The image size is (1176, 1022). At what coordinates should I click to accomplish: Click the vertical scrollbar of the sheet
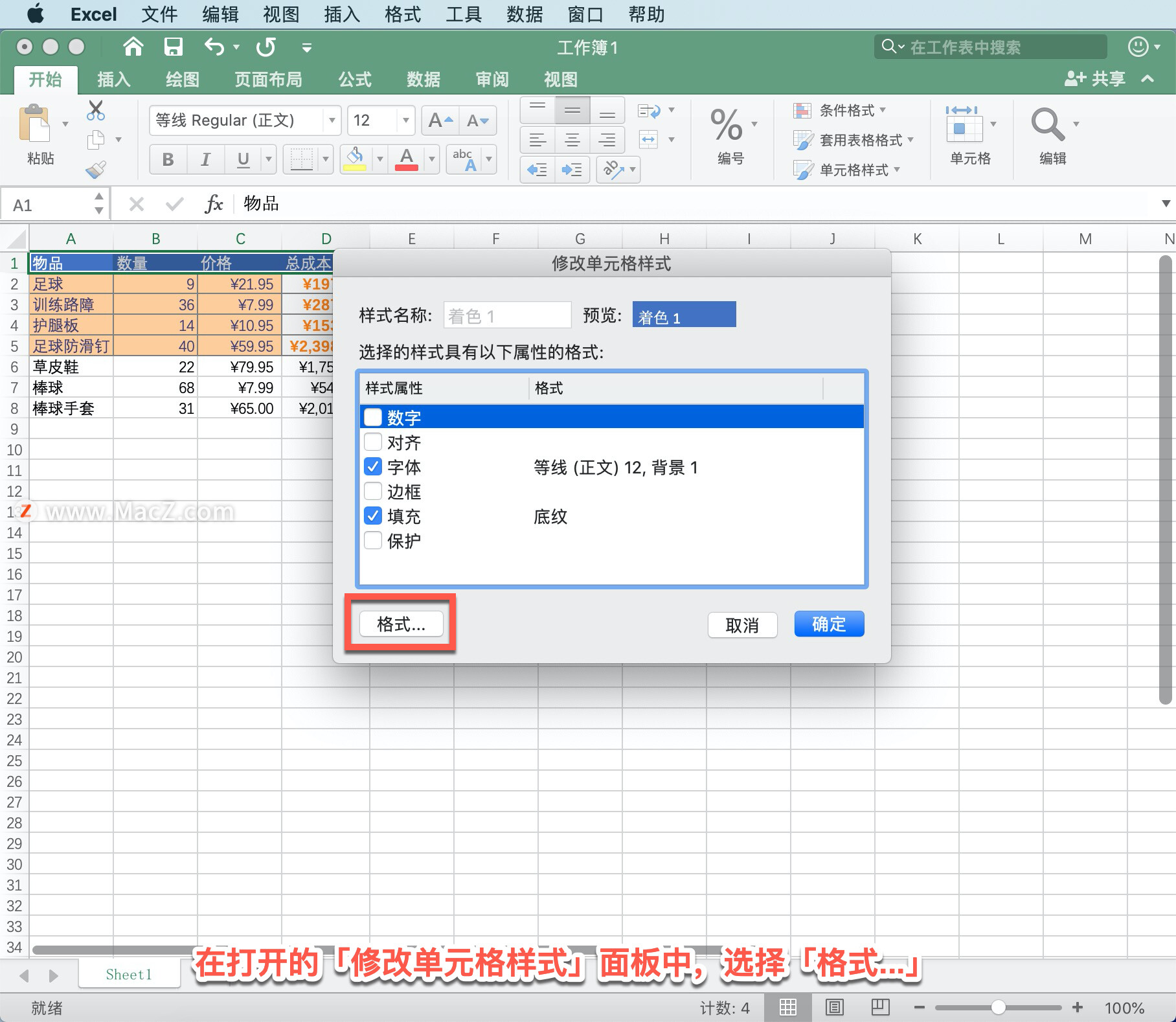click(1166, 479)
